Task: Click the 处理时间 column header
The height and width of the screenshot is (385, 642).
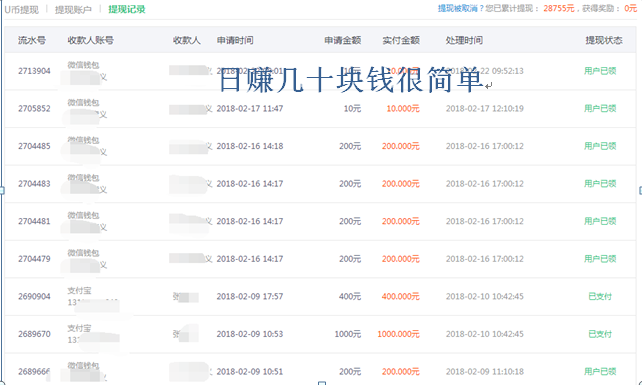Action: [464, 40]
